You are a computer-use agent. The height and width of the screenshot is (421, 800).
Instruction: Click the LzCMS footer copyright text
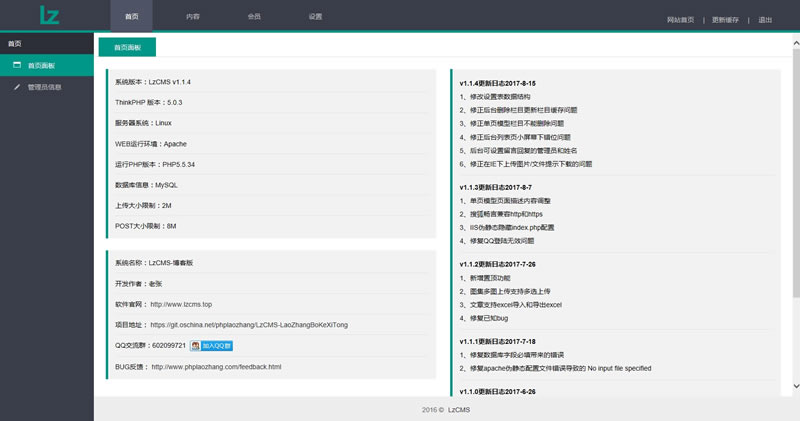pyautogui.click(x=459, y=410)
